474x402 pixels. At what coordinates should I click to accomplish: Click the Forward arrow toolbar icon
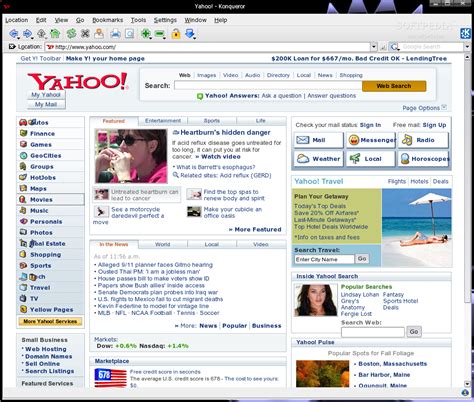coord(28,33)
